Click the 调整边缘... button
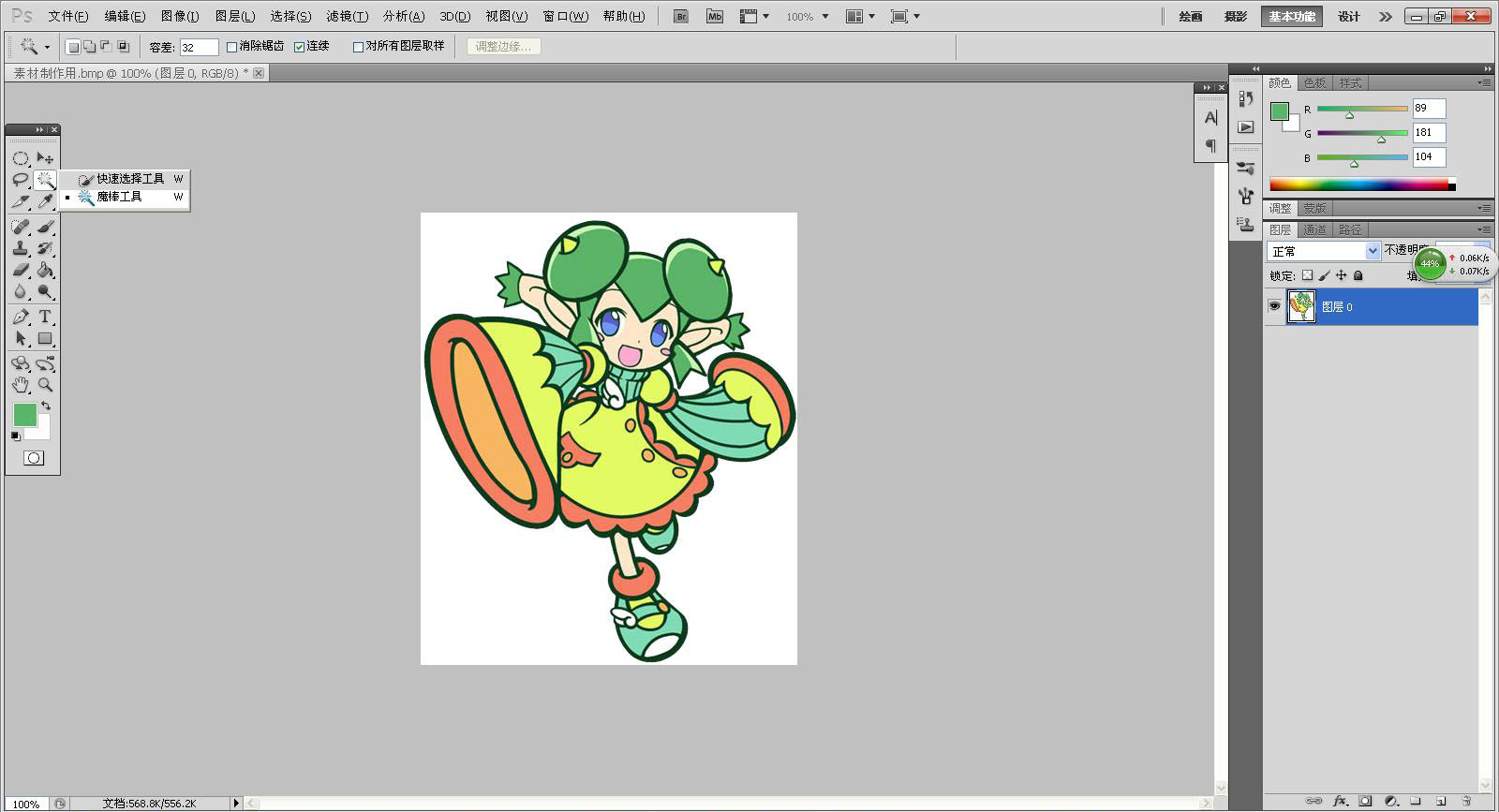This screenshot has height=812, width=1499. click(503, 46)
